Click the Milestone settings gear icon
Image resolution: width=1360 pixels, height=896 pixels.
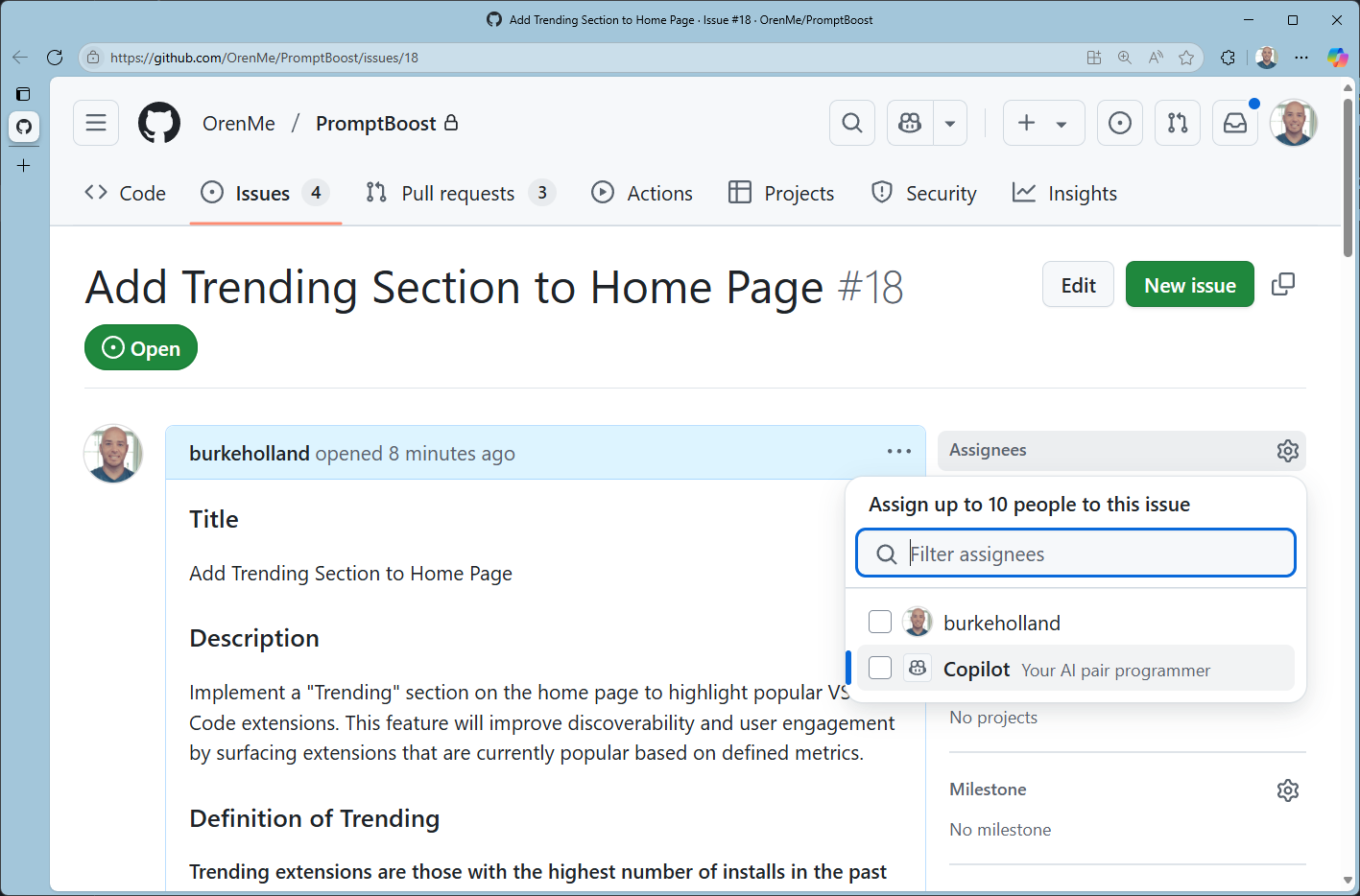coord(1287,790)
